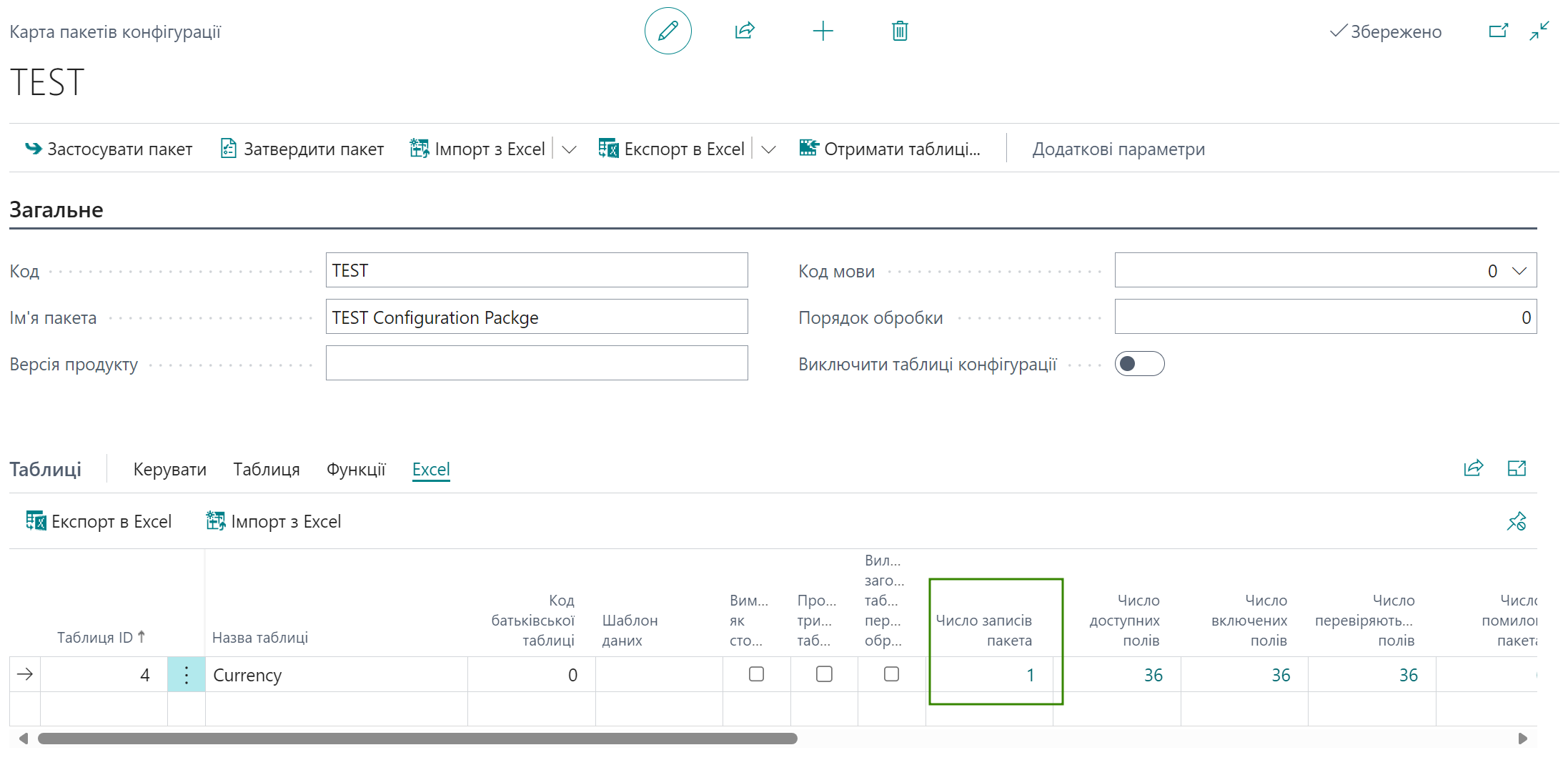Click the share icon in the header
Screen dimensions: 1568x765
point(745,31)
